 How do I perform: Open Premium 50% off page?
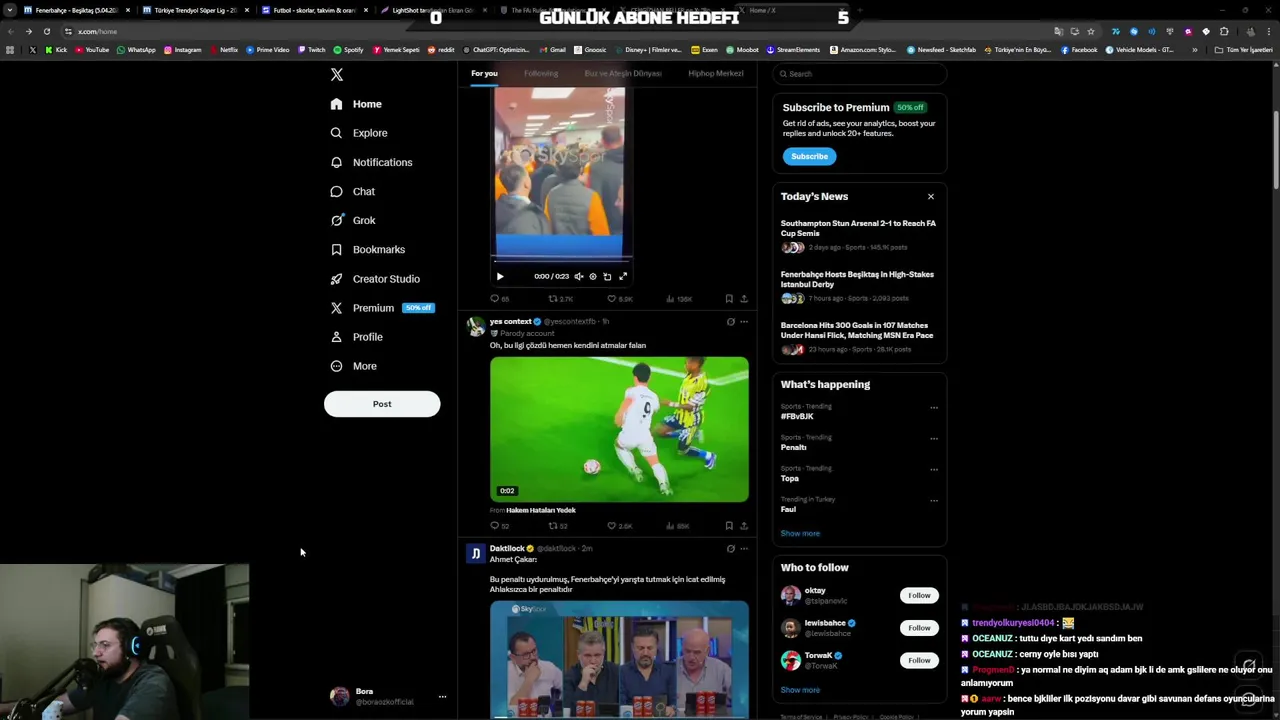tap(382, 308)
